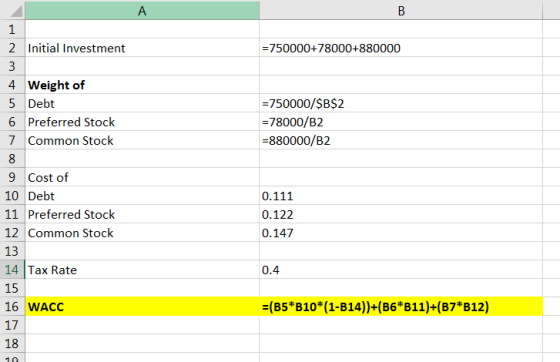This screenshot has height=362, width=560.
Task: Select row 18 header
Action: 12,344
